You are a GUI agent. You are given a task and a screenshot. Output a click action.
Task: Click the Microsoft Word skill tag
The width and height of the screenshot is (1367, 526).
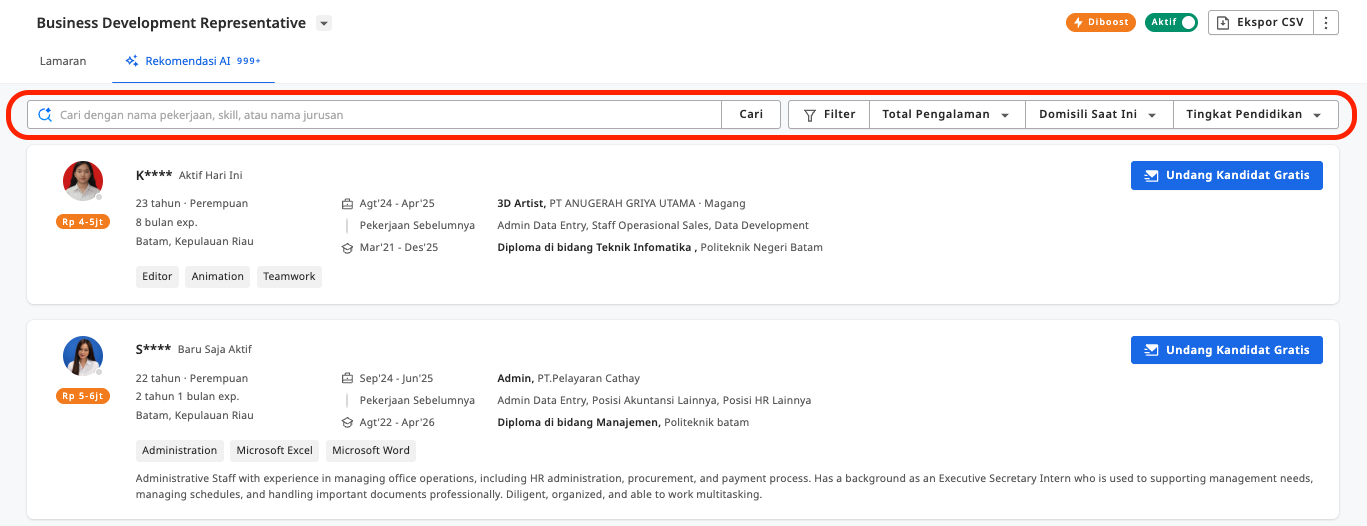tap(371, 451)
